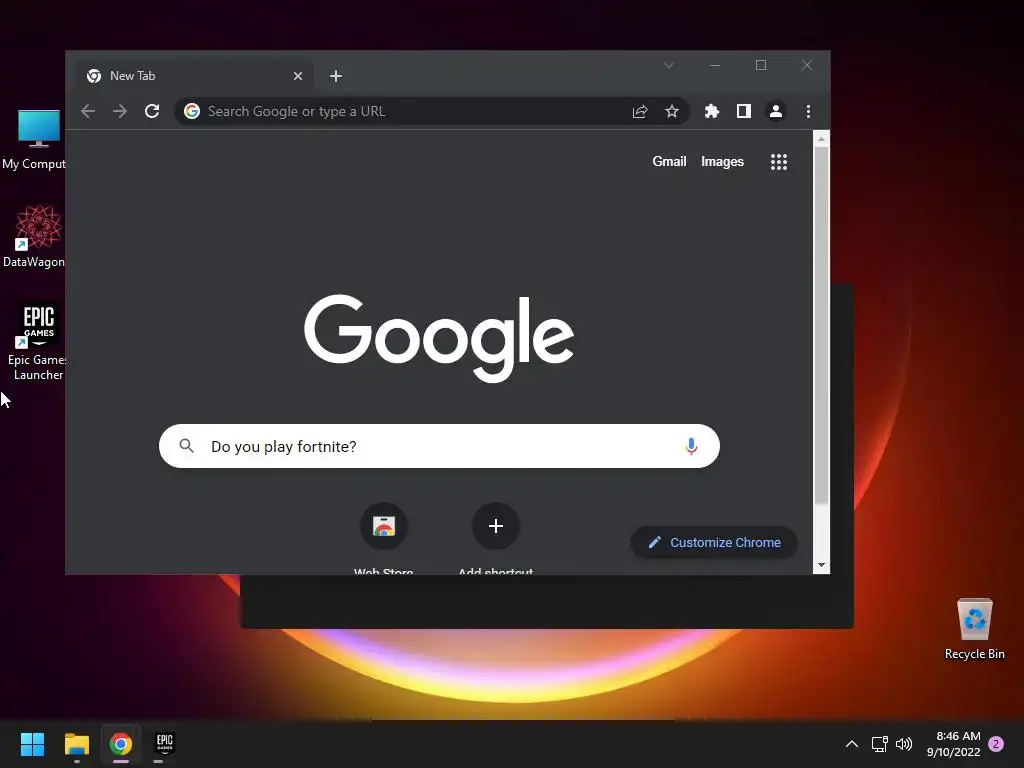Go back using Chrome's back arrow
Viewport: 1024px width, 768px height.
tap(88, 111)
